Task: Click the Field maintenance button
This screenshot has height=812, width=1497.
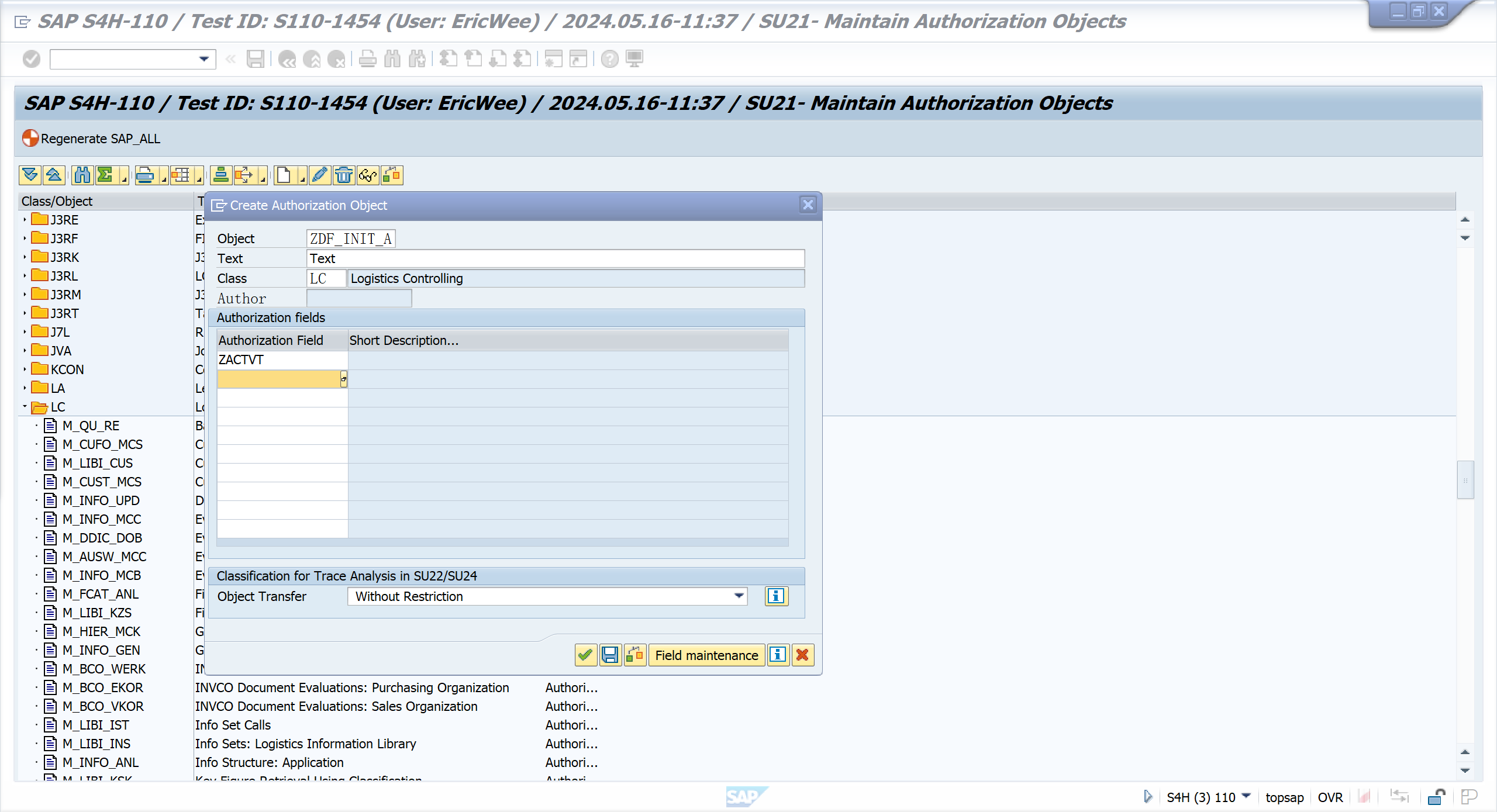Action: click(x=706, y=655)
